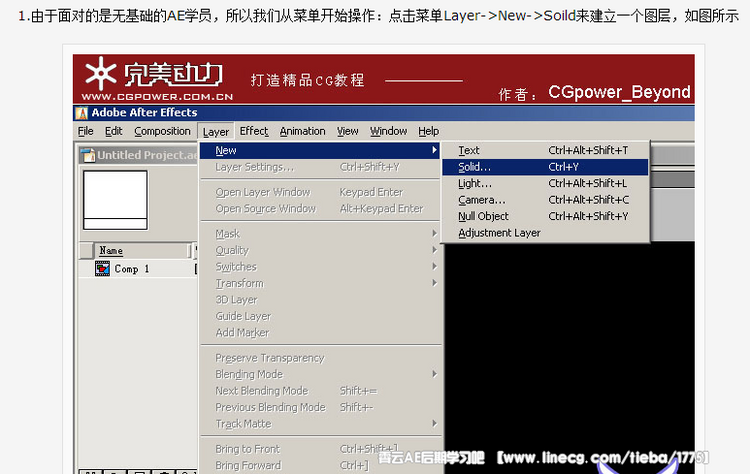Click the project preview thumbnail box
Viewport: 750px width, 474px height.
pos(115,200)
